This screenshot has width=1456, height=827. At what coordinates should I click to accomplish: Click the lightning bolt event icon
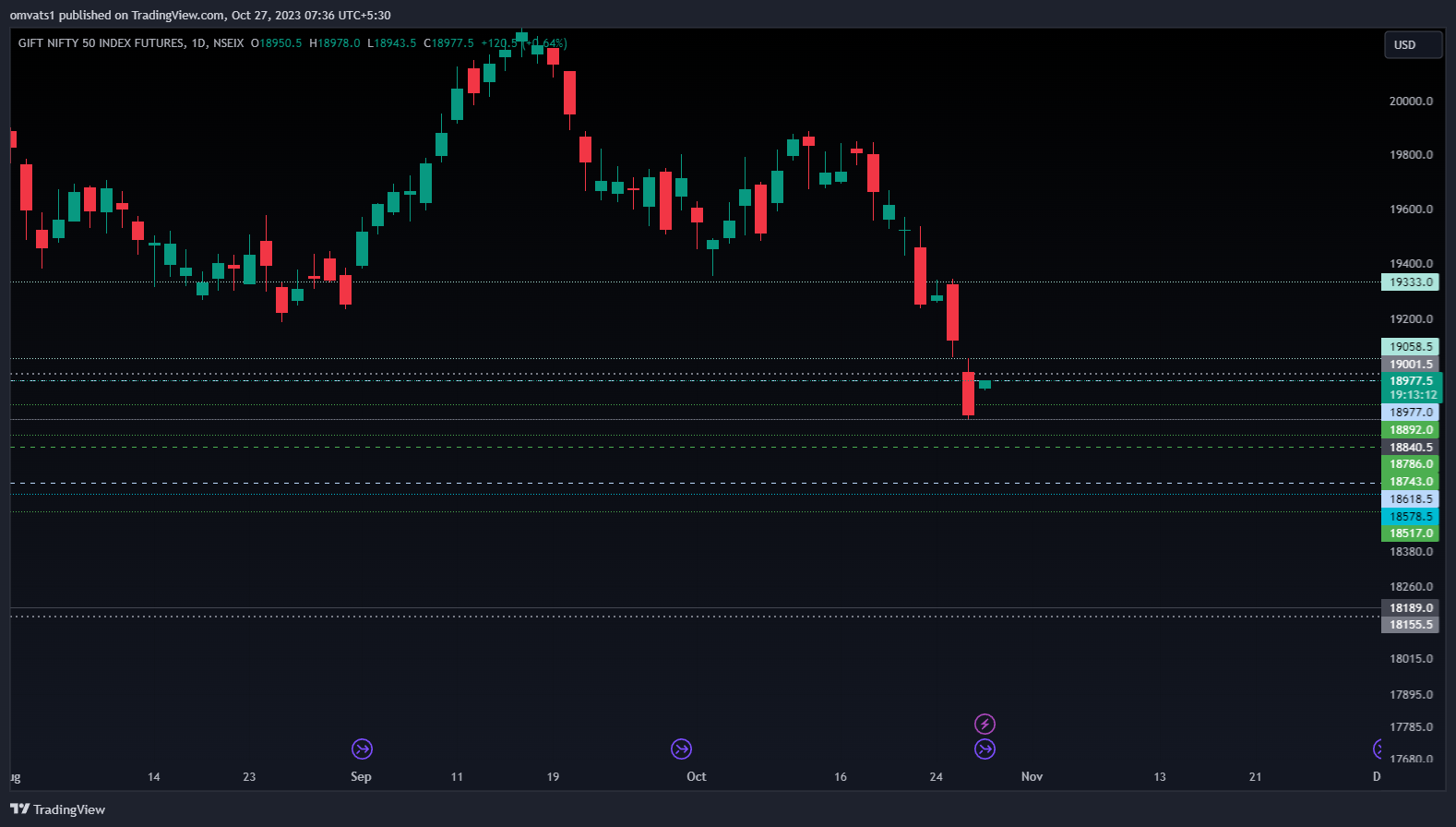click(985, 724)
